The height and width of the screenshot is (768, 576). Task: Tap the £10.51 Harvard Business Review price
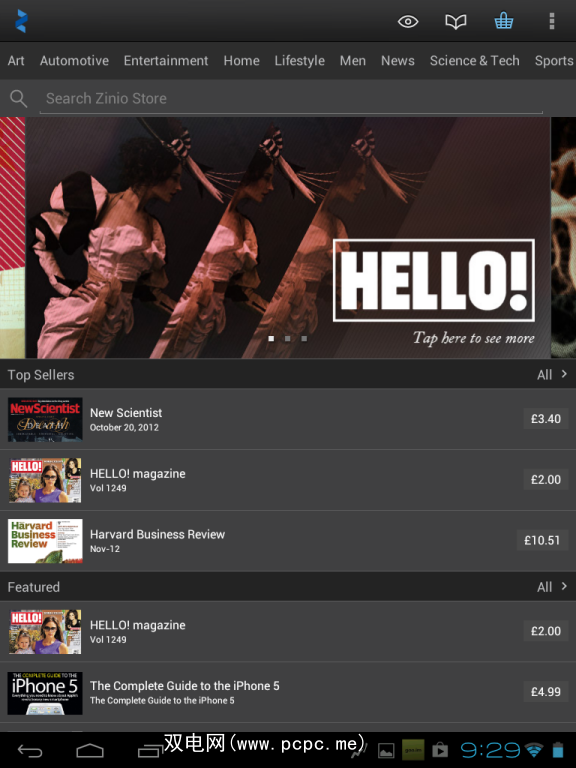[542, 540]
